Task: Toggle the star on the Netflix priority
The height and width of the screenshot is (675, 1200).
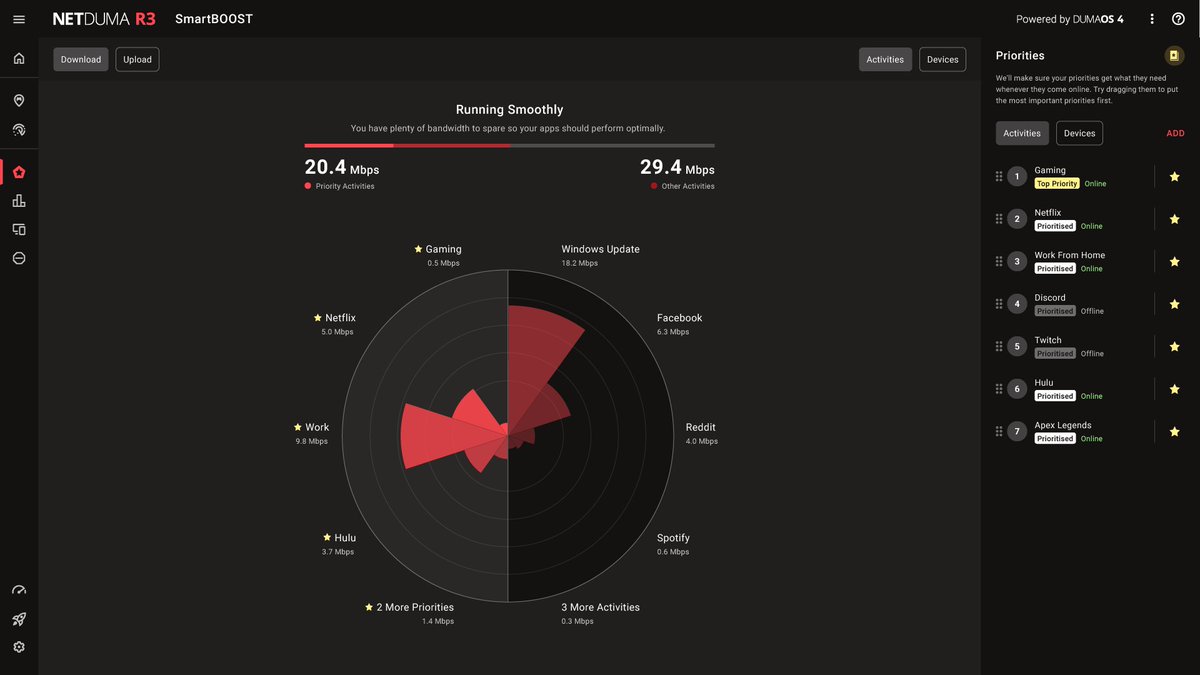Action: point(1174,218)
